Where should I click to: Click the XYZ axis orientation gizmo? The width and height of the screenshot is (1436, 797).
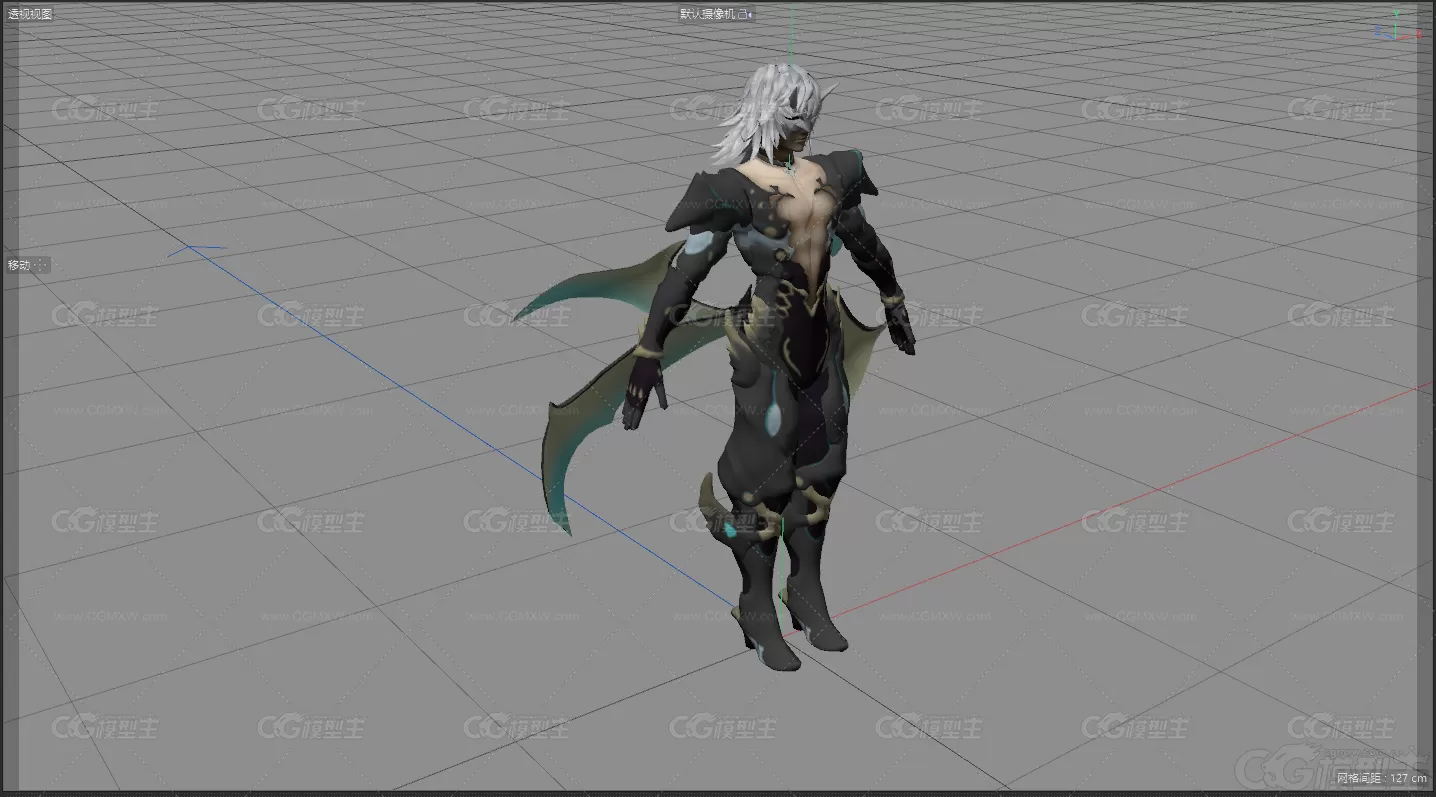[1396, 27]
